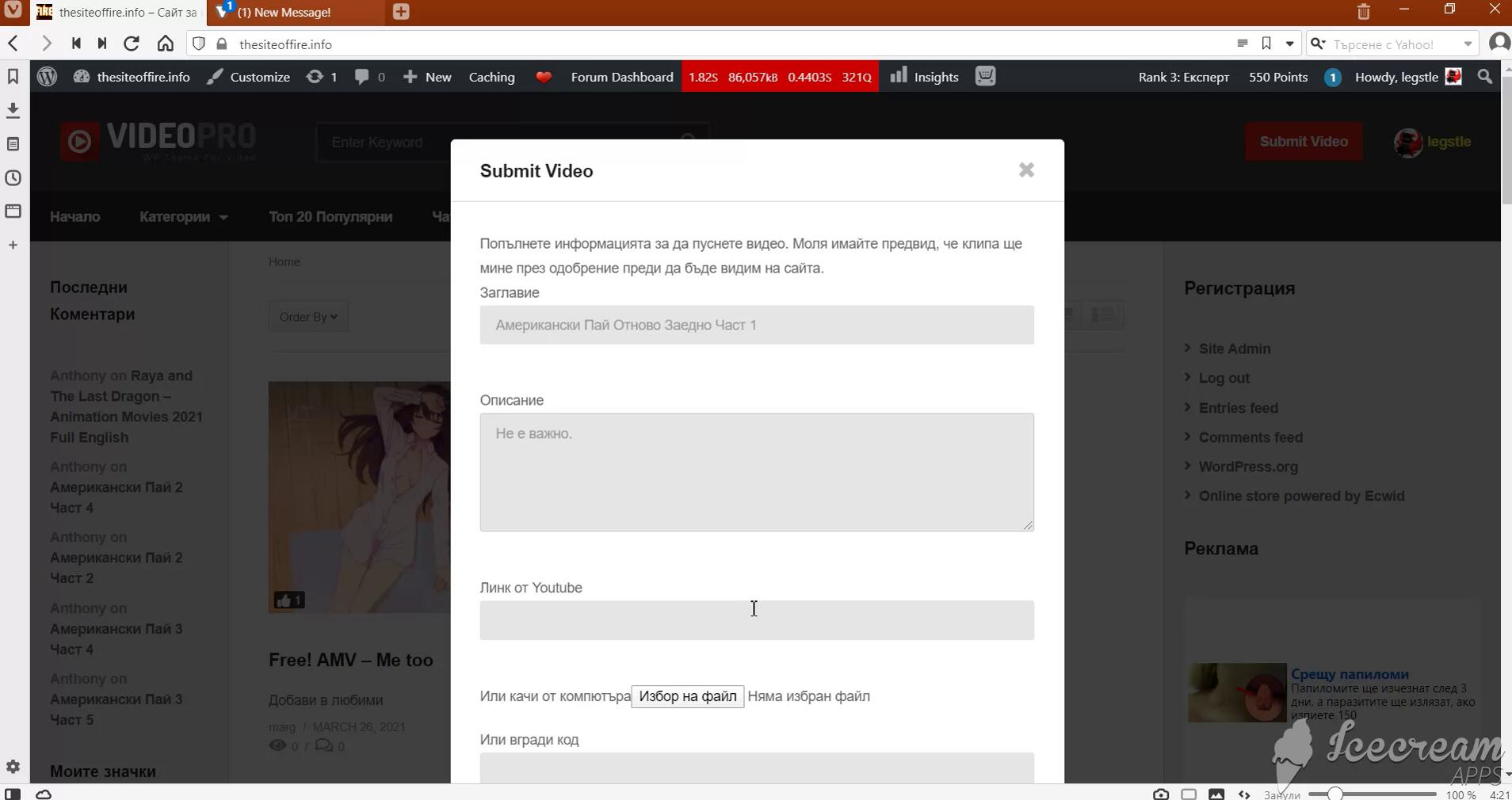Switch to the New Message tab
Viewport: 1512px width, 800px height.
coord(284,13)
